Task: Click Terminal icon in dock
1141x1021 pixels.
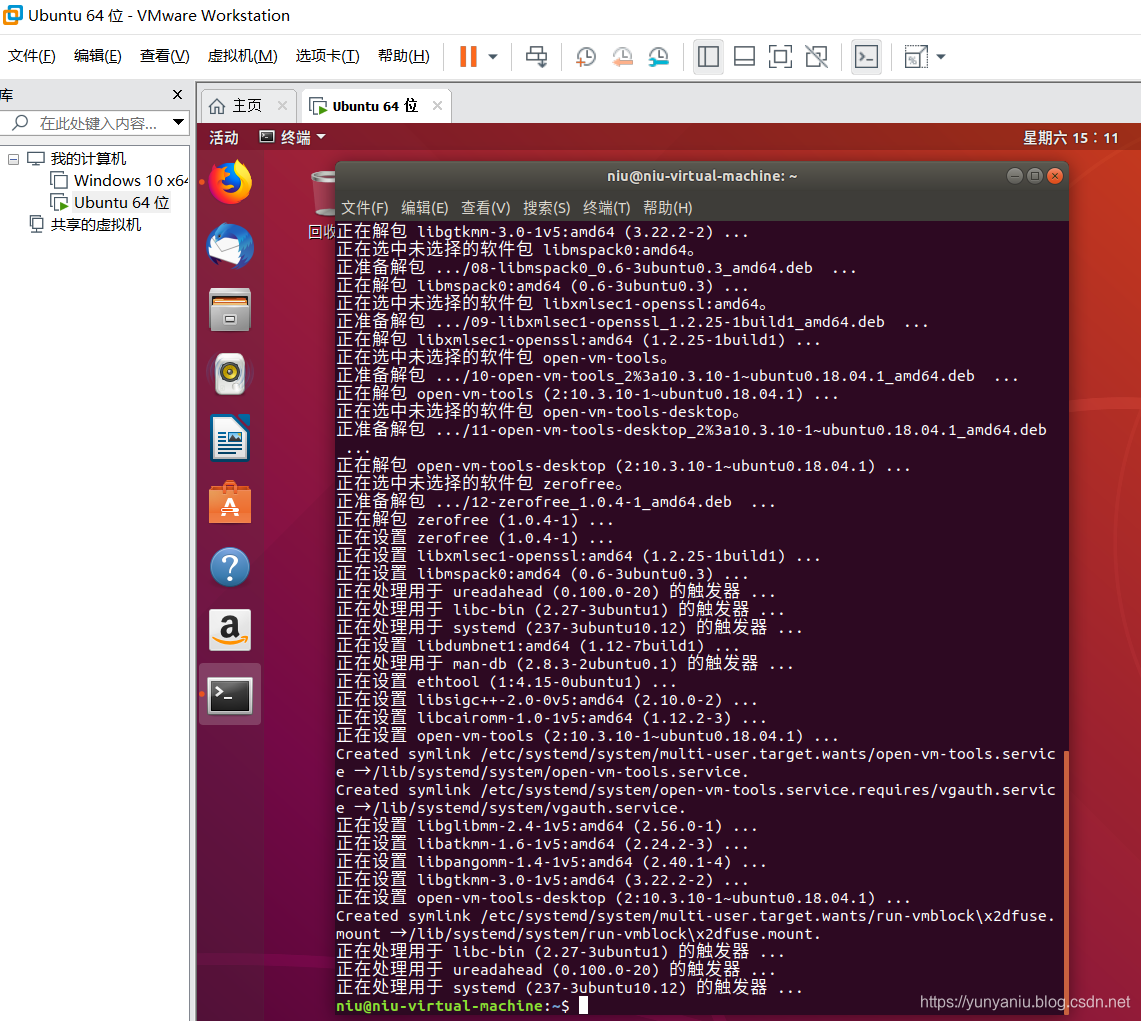Action: pos(230,695)
